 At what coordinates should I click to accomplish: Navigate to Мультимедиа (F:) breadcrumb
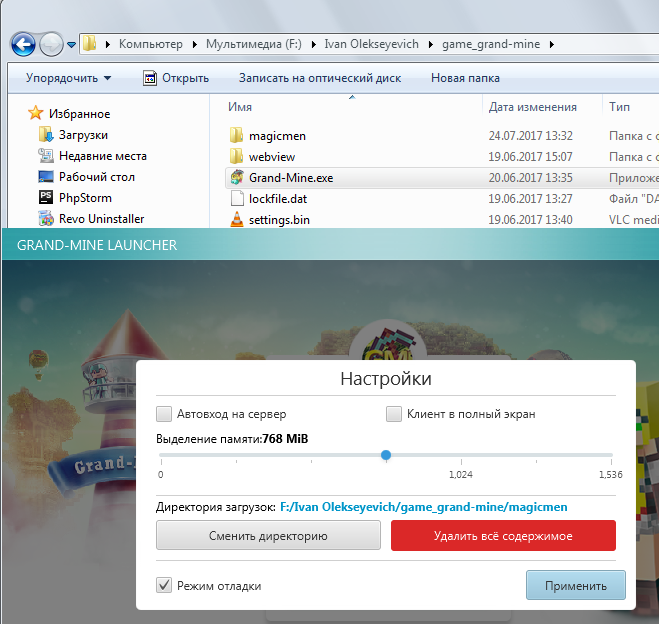point(253,44)
